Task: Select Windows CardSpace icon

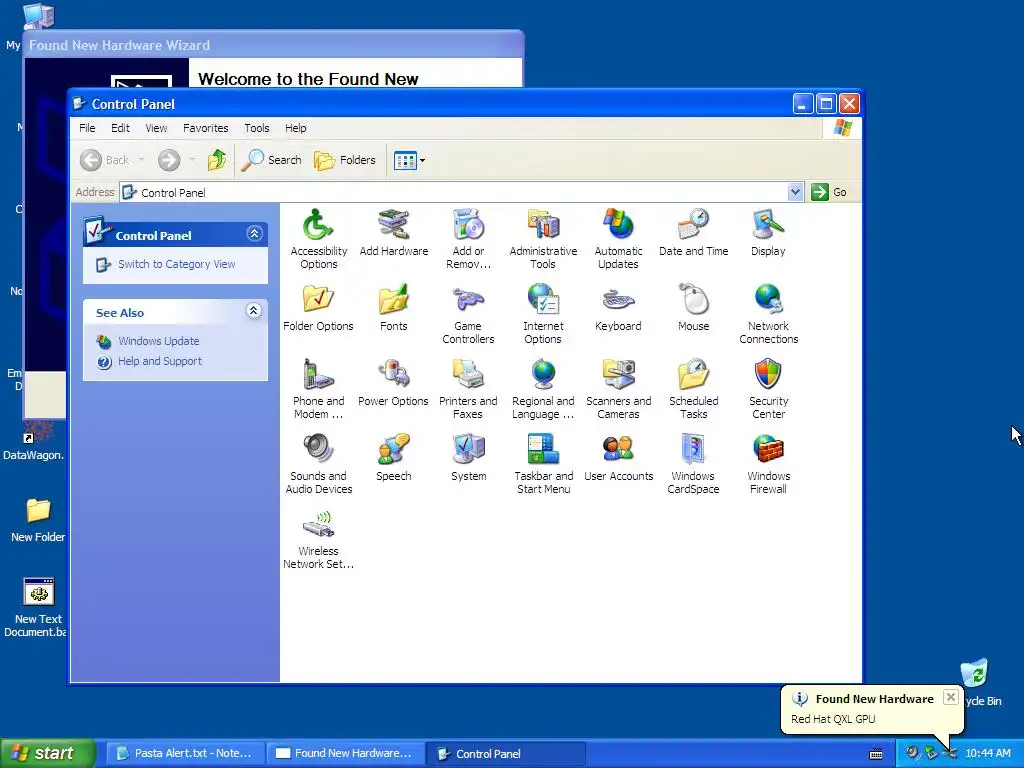Action: coord(693,464)
